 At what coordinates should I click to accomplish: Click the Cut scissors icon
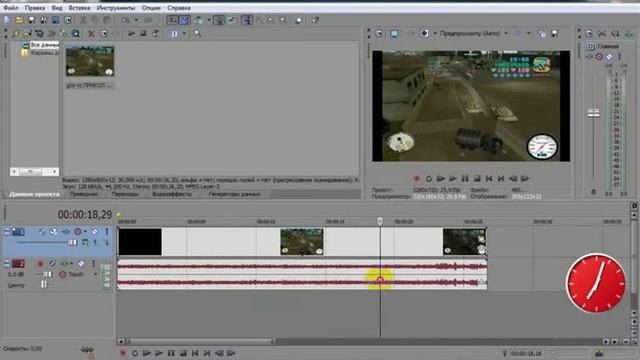click(x=83, y=20)
